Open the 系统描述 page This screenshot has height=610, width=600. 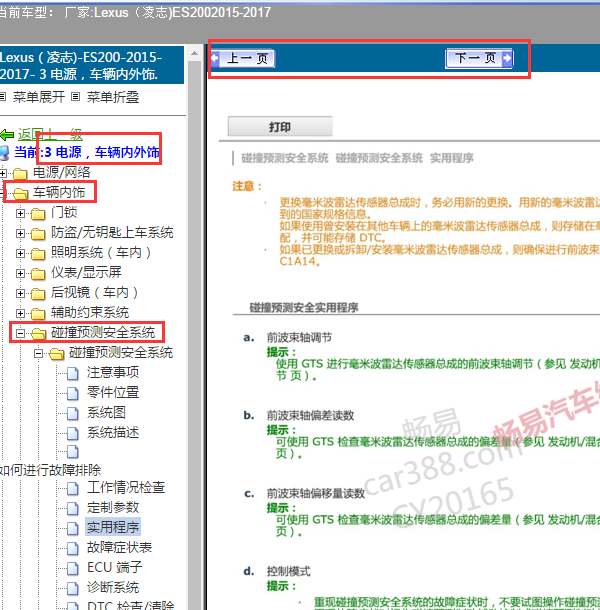pyautogui.click(x=113, y=432)
